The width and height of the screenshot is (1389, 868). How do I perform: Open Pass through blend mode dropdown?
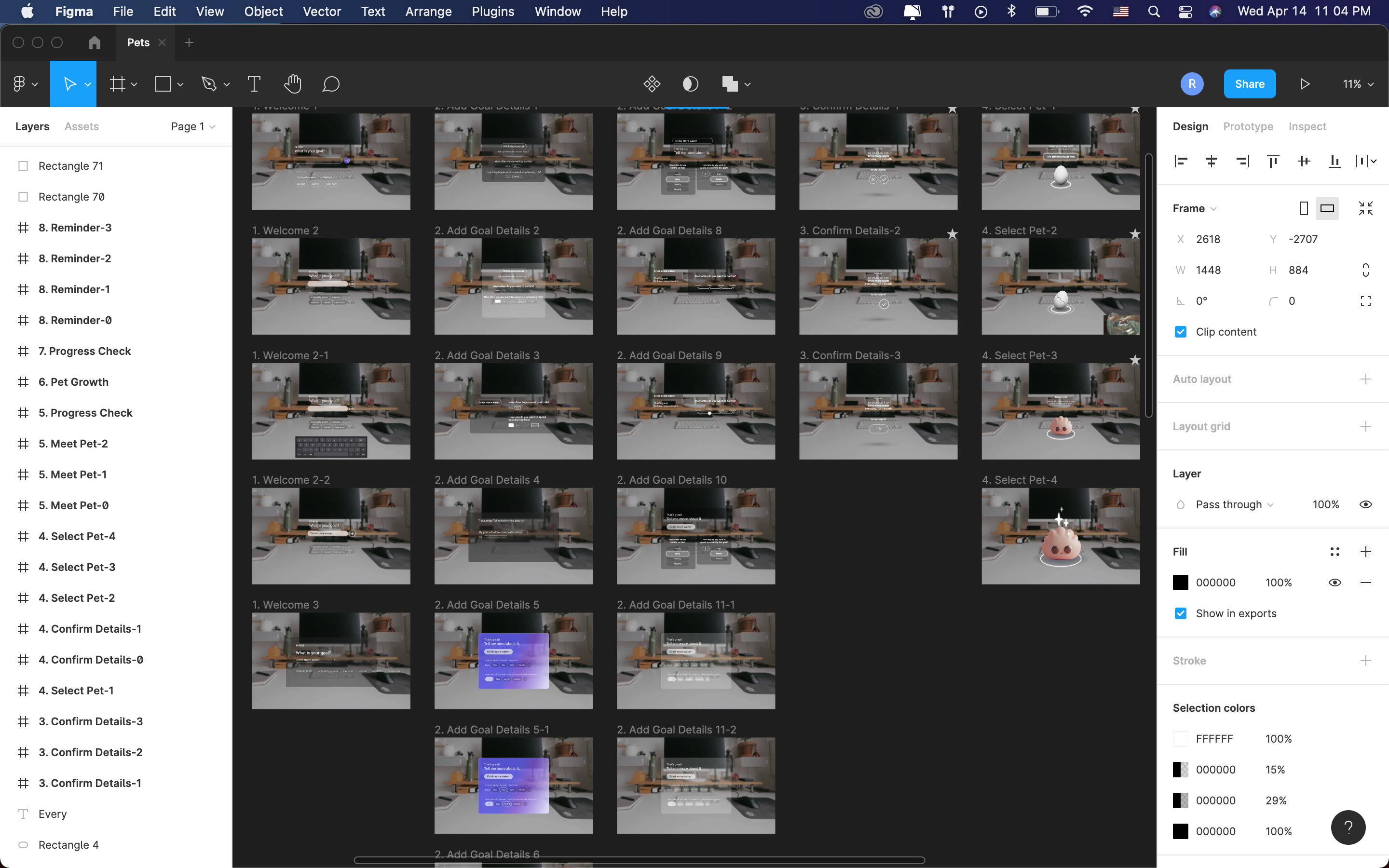click(x=1234, y=504)
